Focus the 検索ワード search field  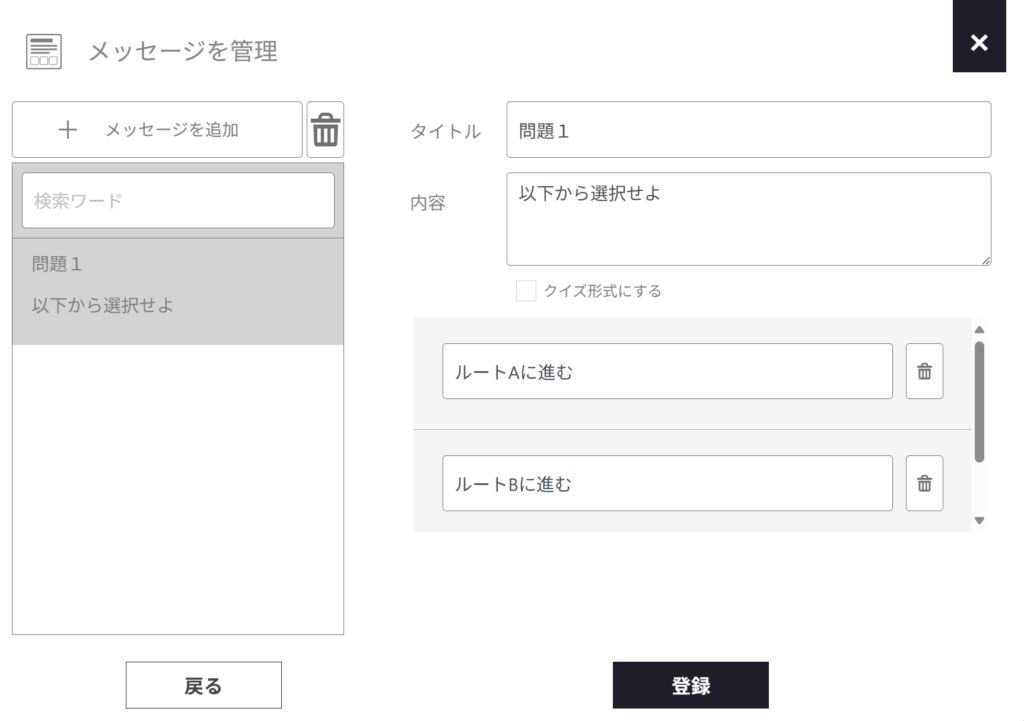click(x=178, y=200)
